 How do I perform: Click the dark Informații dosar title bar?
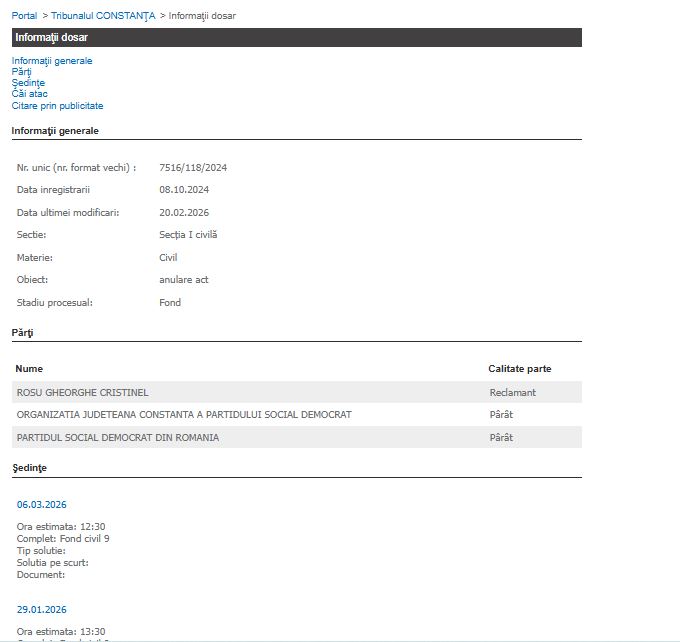296,38
